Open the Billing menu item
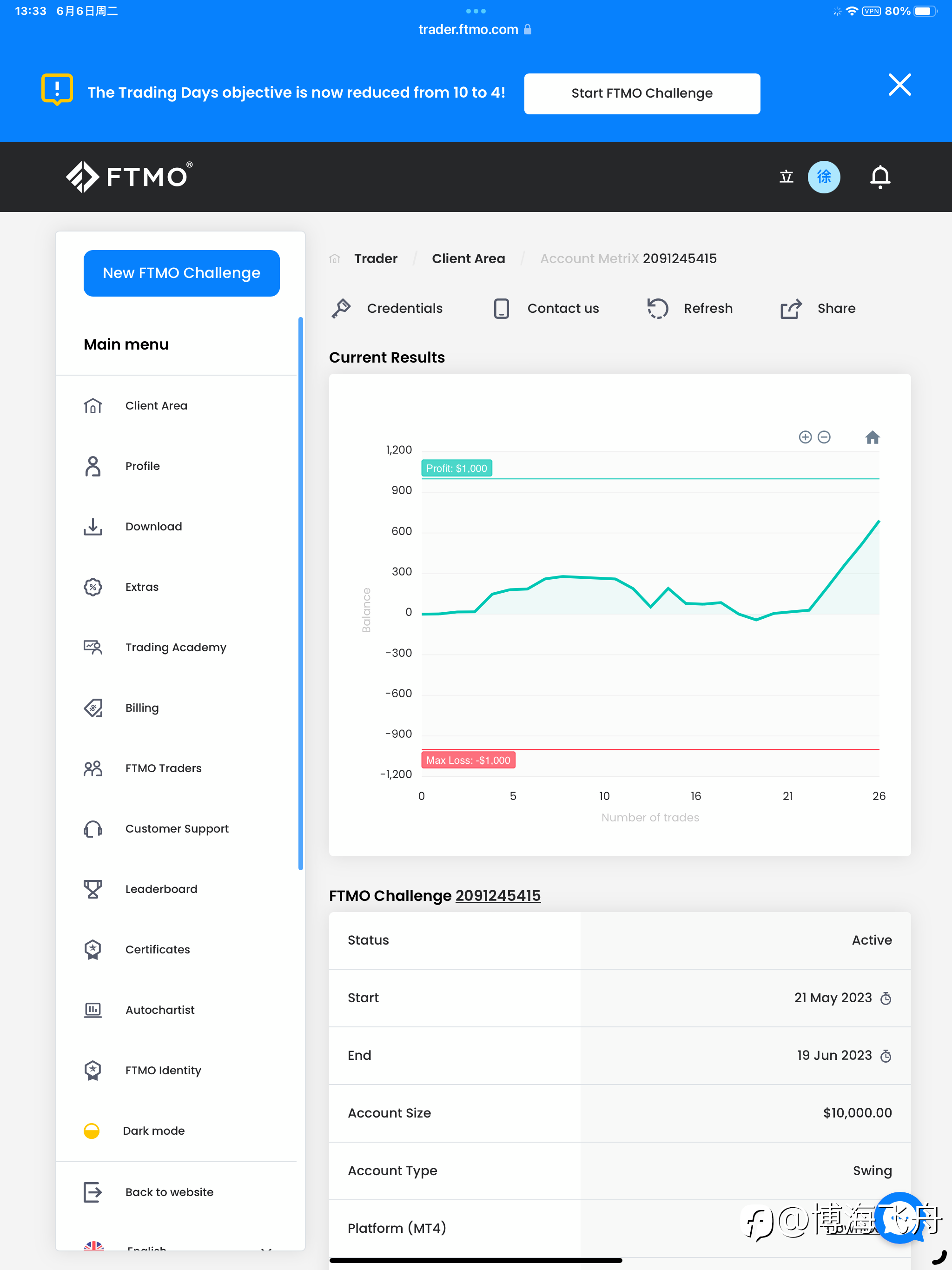 [142, 708]
